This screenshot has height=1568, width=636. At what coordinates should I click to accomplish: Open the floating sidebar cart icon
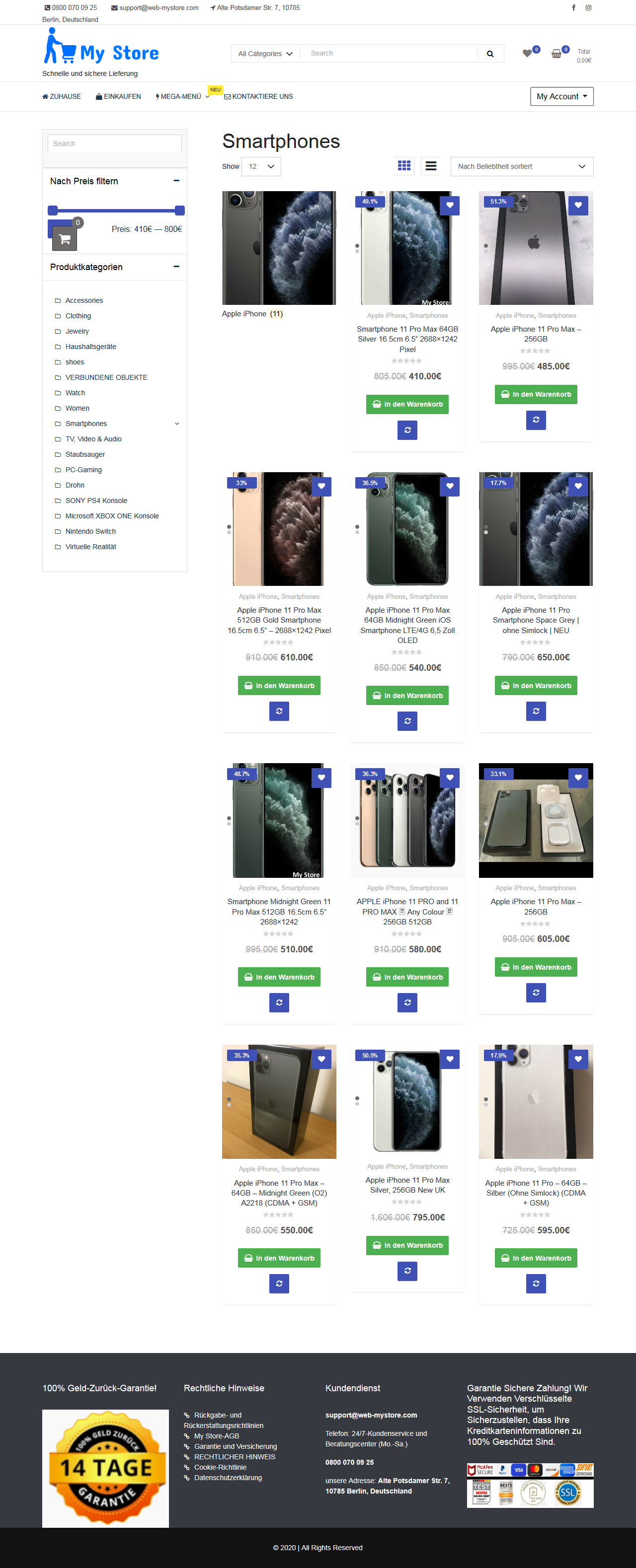[x=65, y=239]
